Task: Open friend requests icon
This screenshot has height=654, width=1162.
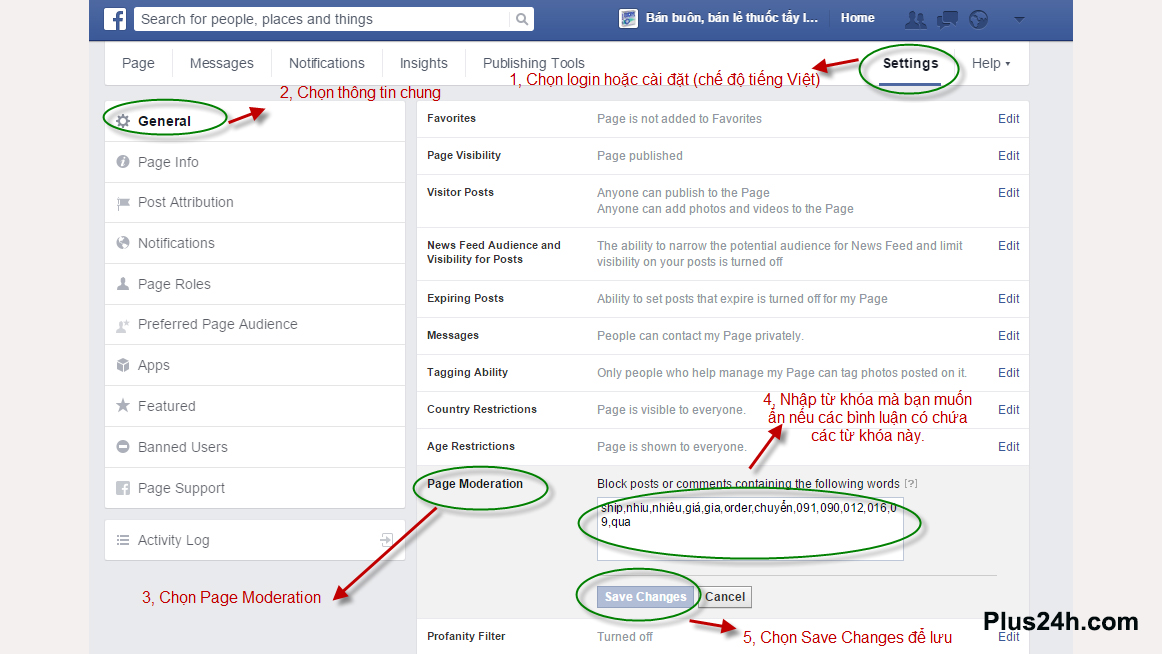Action: coord(915,19)
